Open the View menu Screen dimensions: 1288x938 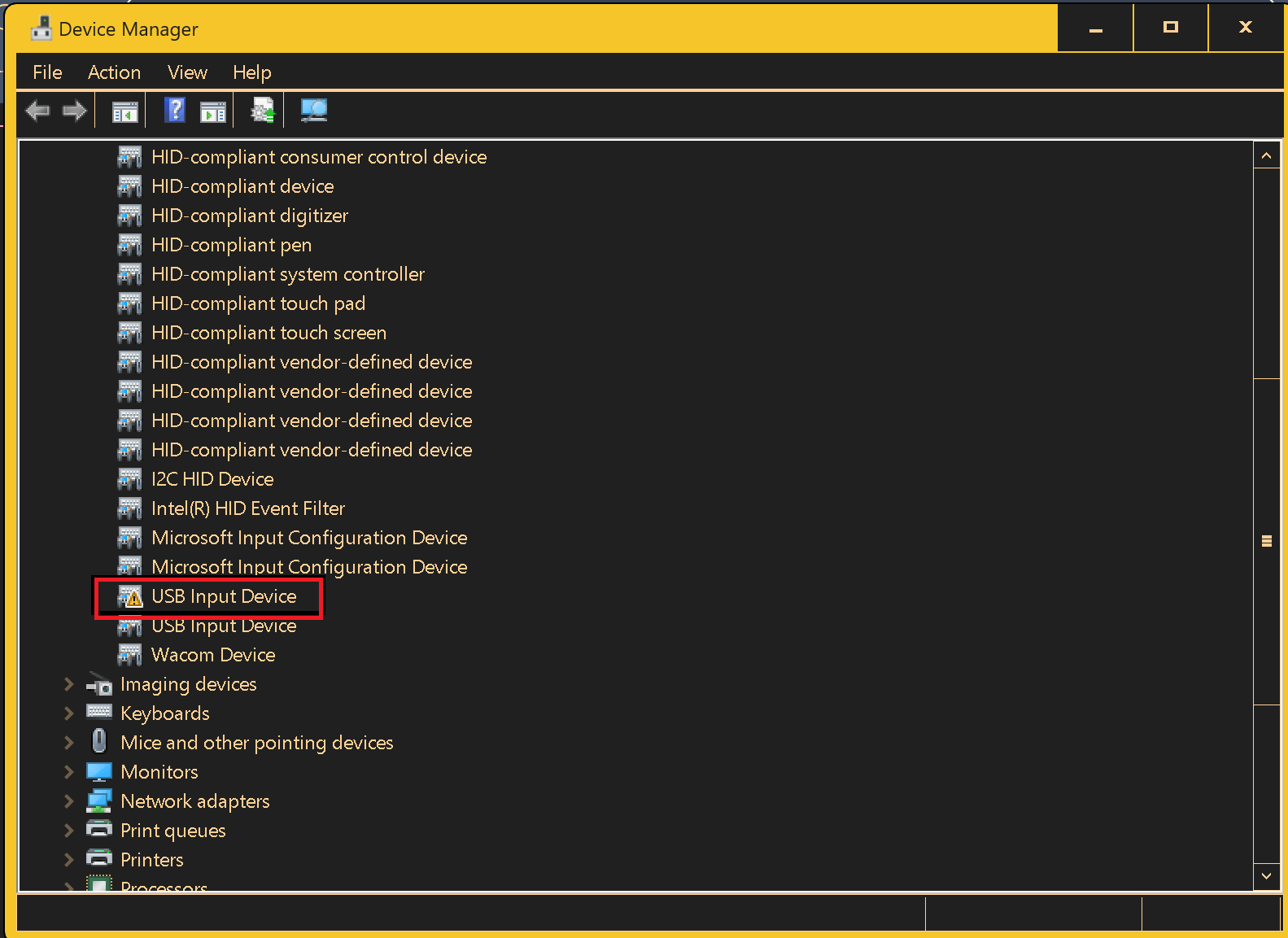click(187, 72)
